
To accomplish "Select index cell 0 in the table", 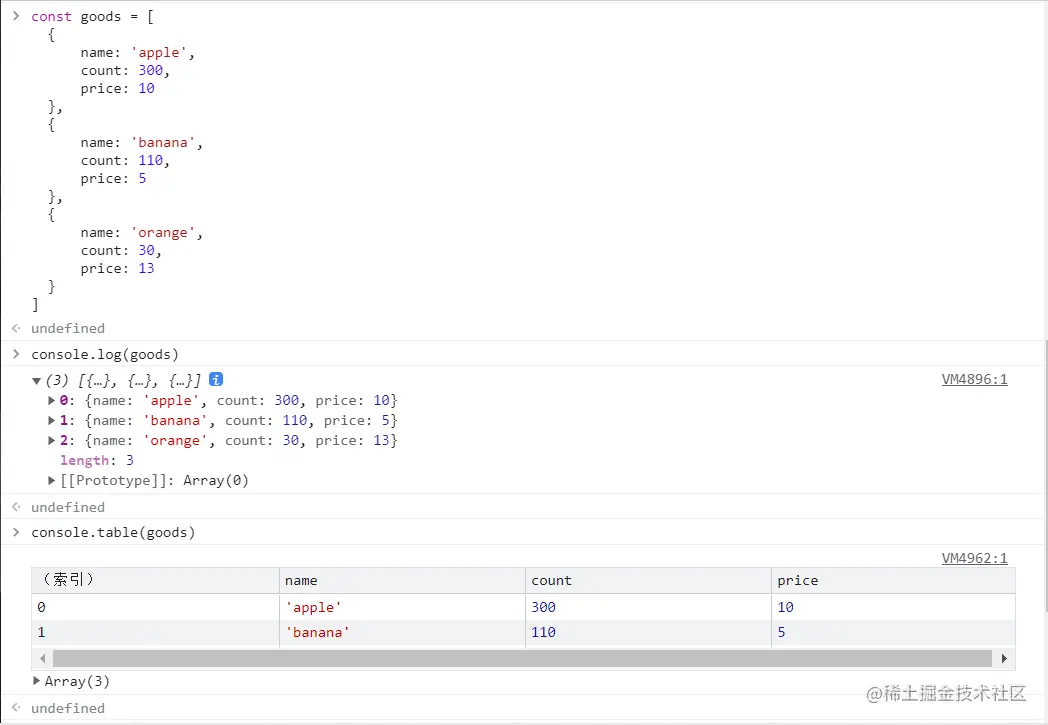I will [x=155, y=607].
